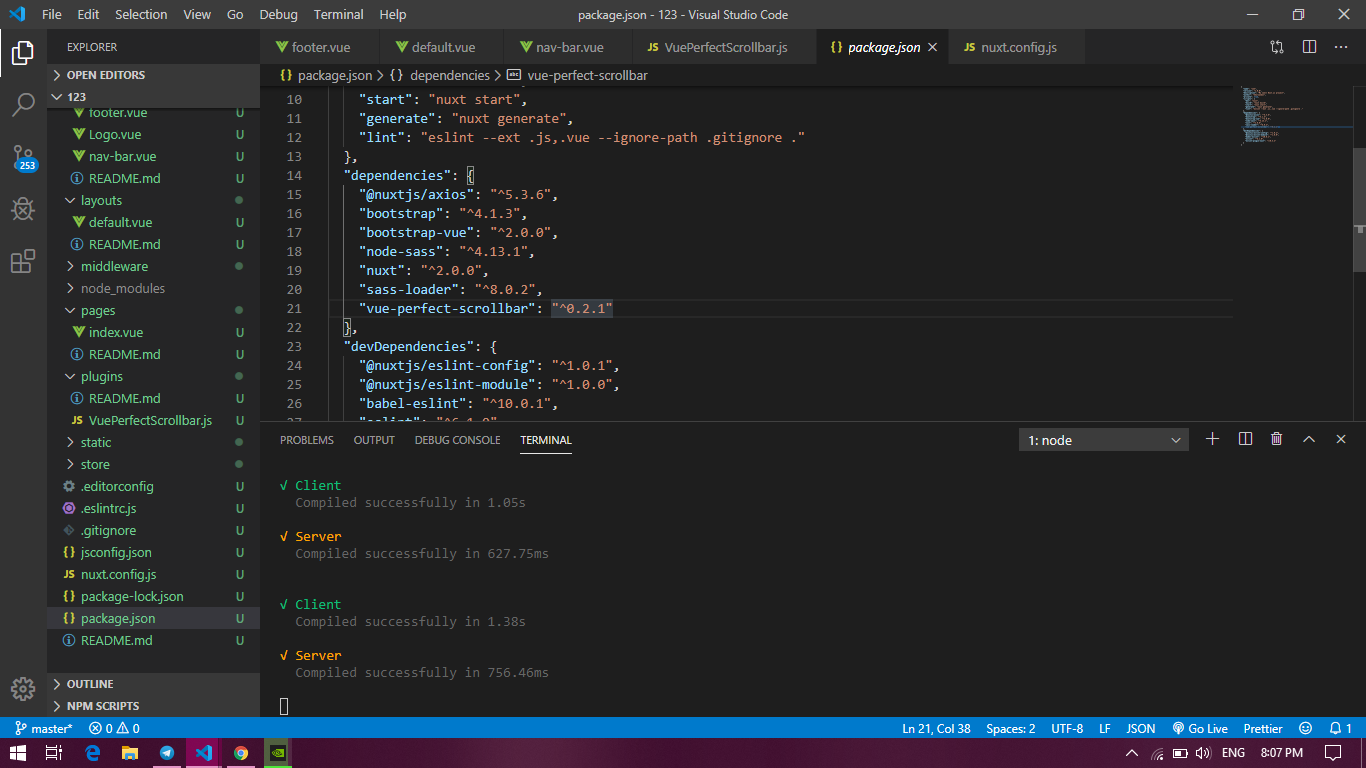Image resolution: width=1366 pixels, height=768 pixels.
Task: Change indentation via Spaces: 2
Action: pyautogui.click(x=1011, y=728)
